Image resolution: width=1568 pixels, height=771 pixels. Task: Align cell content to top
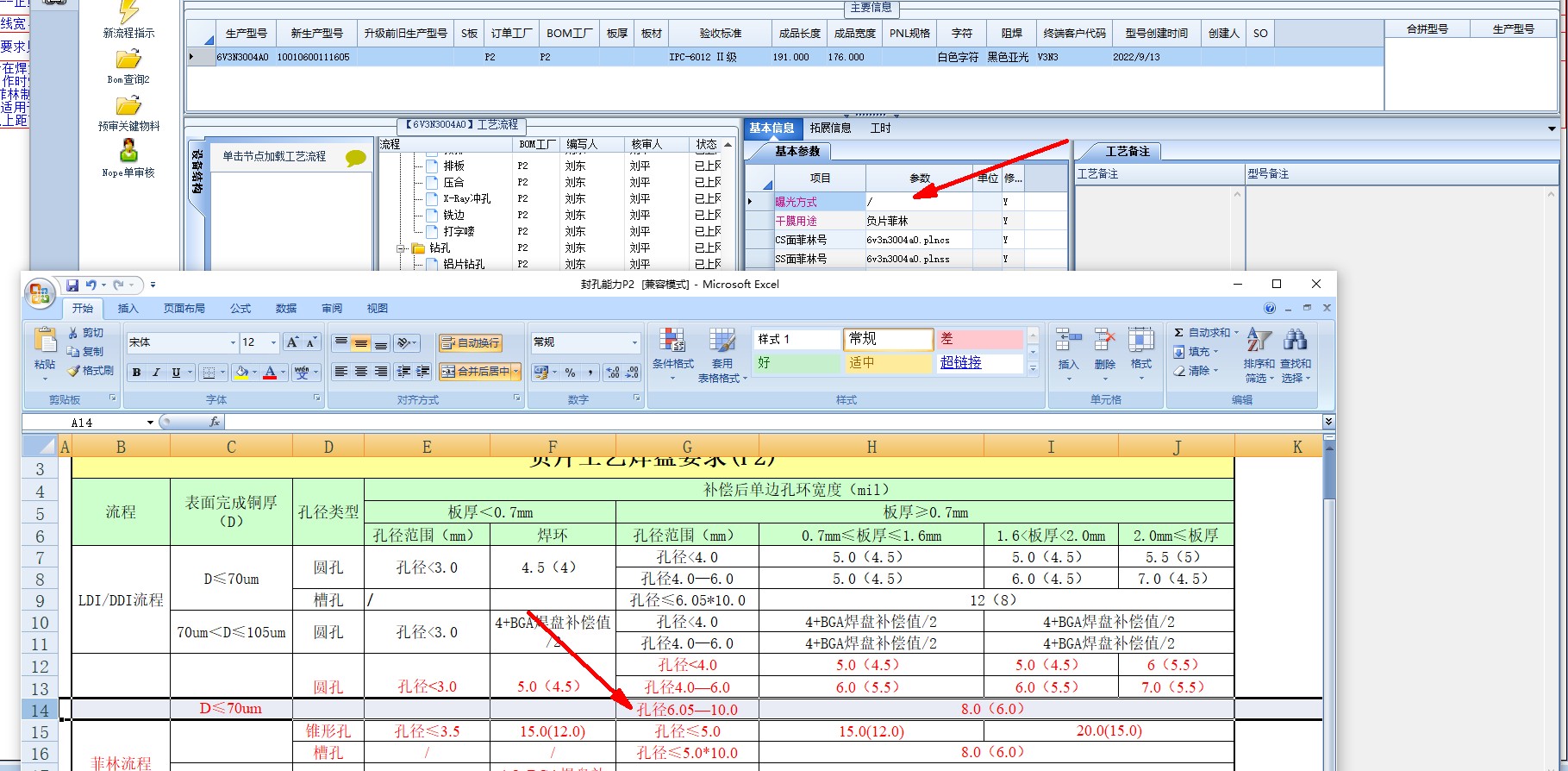click(x=341, y=342)
